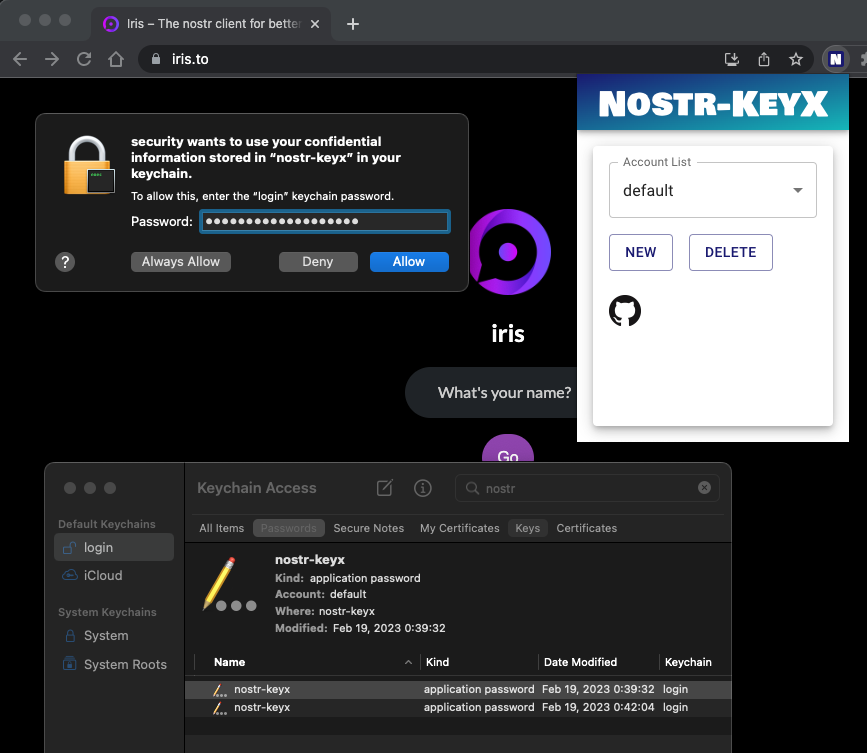Click the search magnifier in Keychain Access

(472, 488)
